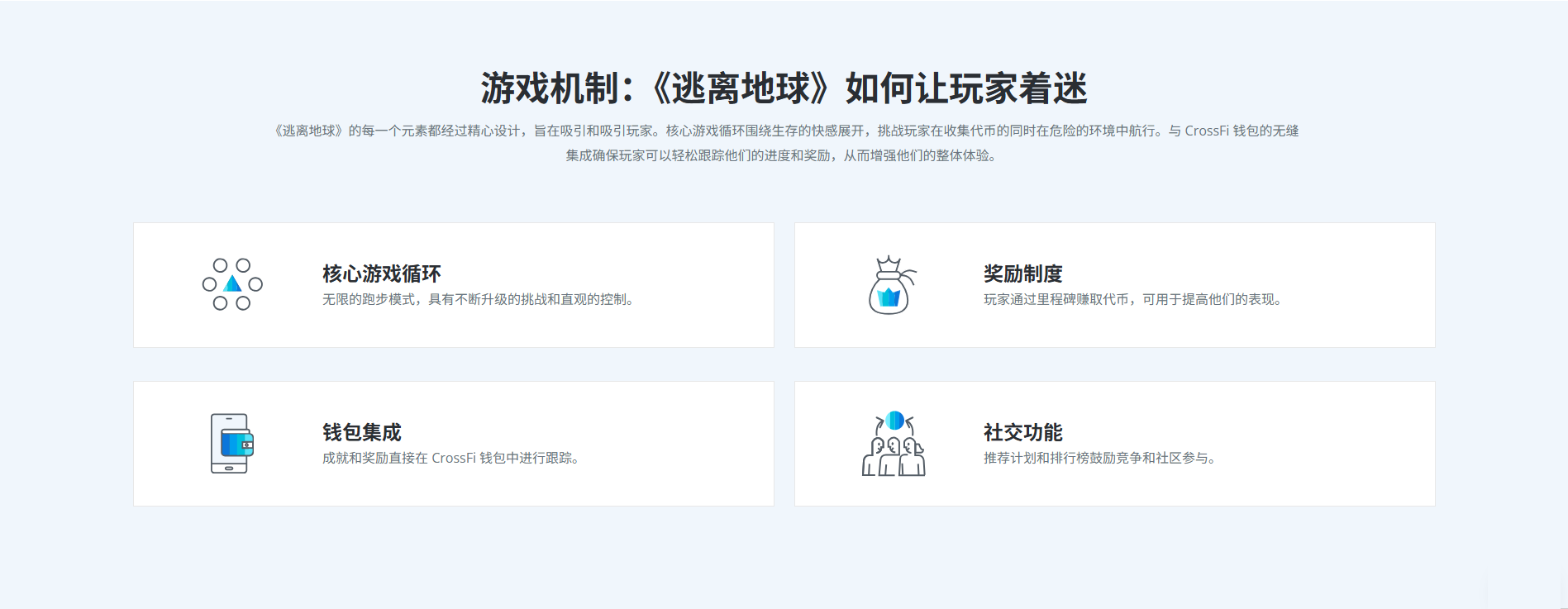Viewport: 1568px width, 609px height.
Task: Click the phone wallet integration icon
Action: pos(231,444)
